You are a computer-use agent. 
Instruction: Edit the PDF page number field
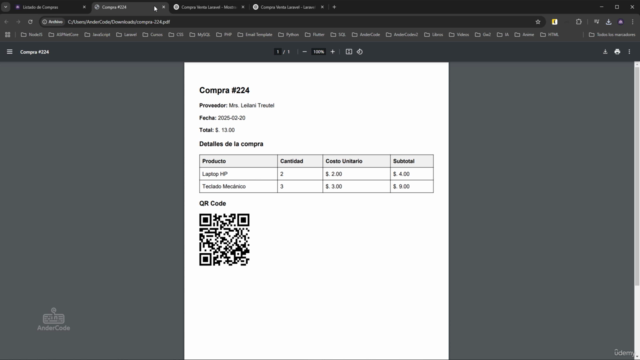tap(278, 52)
